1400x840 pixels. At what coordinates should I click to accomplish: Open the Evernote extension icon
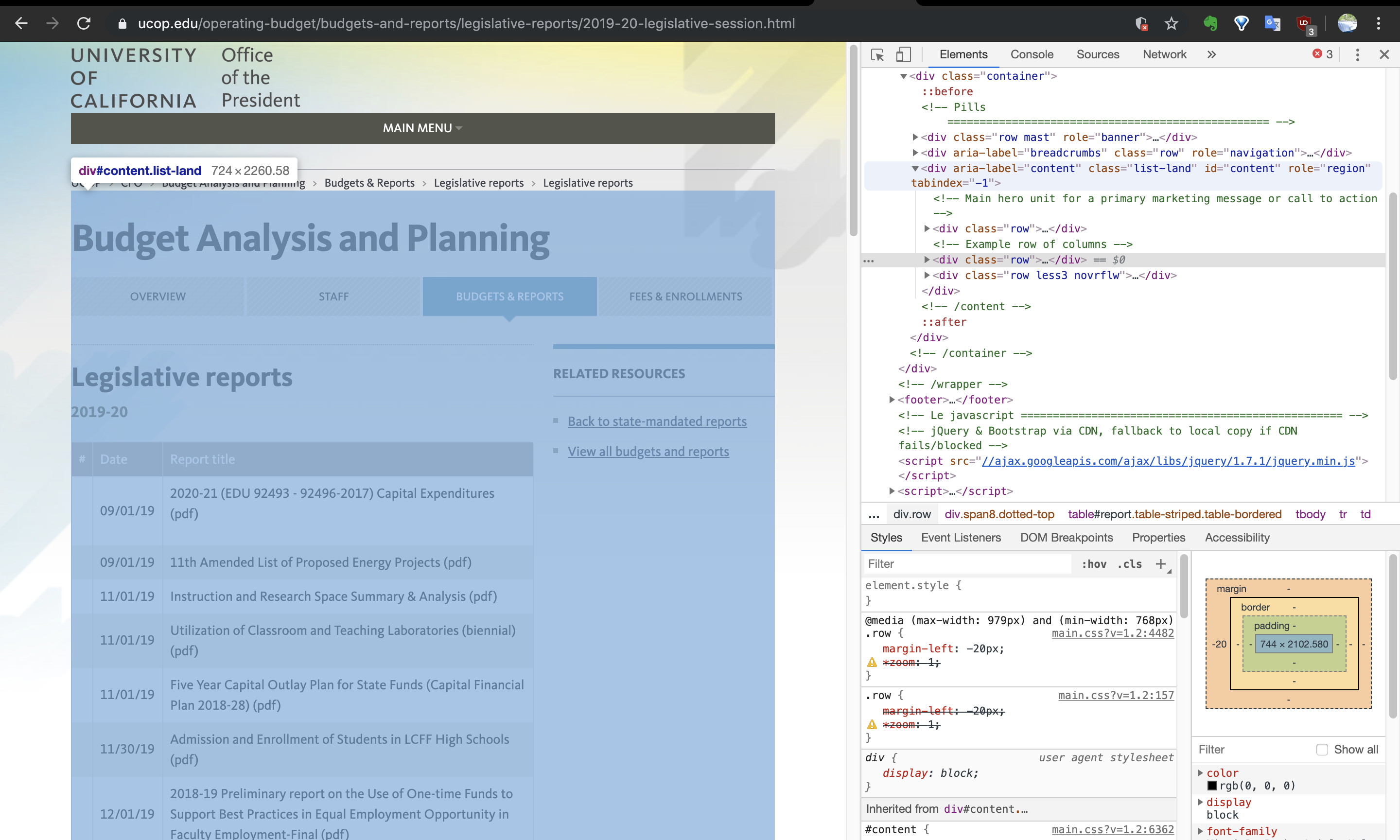pyautogui.click(x=1210, y=23)
